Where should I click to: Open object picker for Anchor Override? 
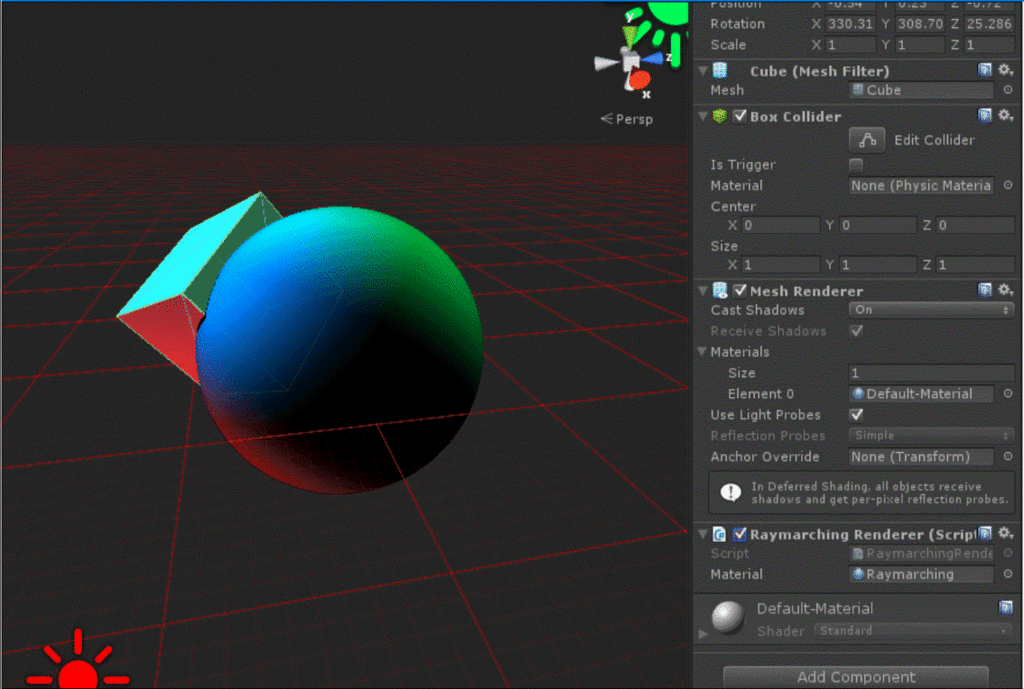(1008, 457)
